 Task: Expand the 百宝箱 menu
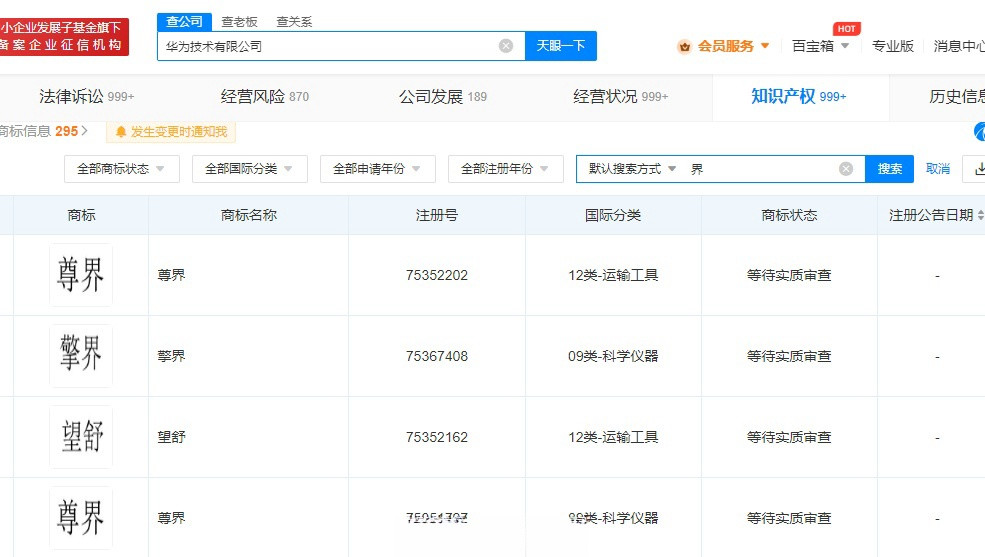820,46
